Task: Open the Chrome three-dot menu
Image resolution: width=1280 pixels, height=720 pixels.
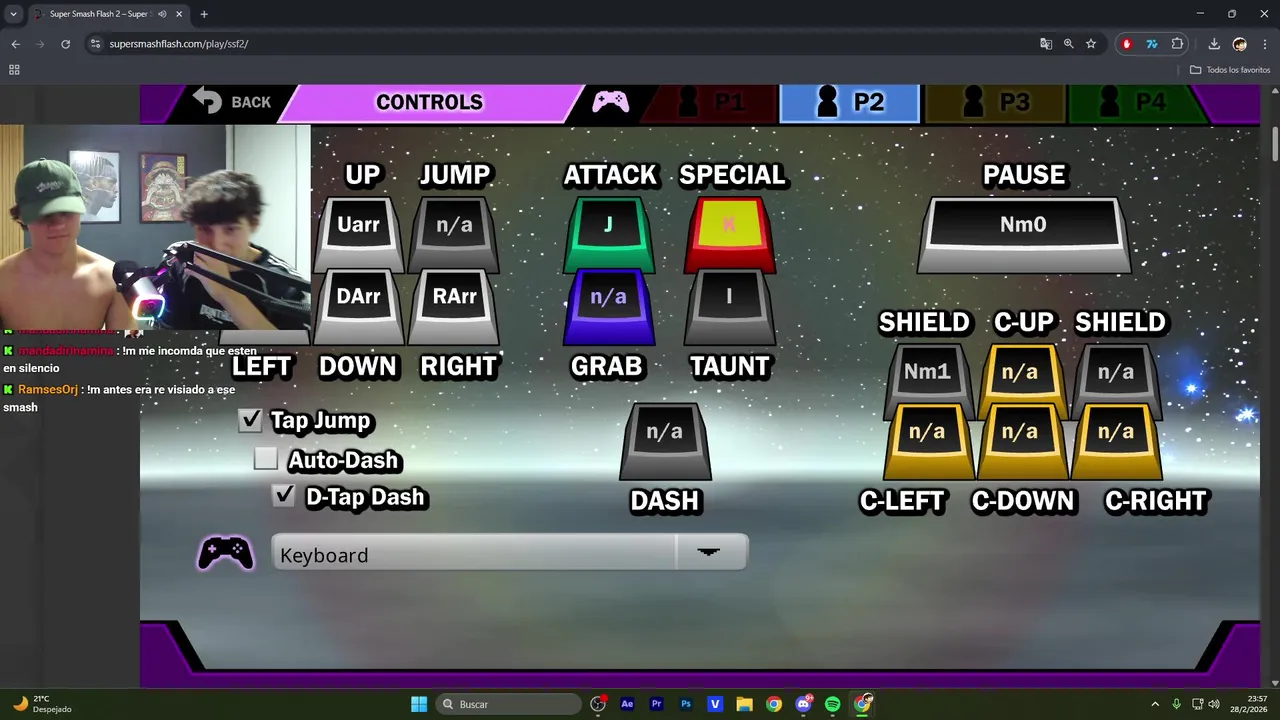Action: 1265,44
